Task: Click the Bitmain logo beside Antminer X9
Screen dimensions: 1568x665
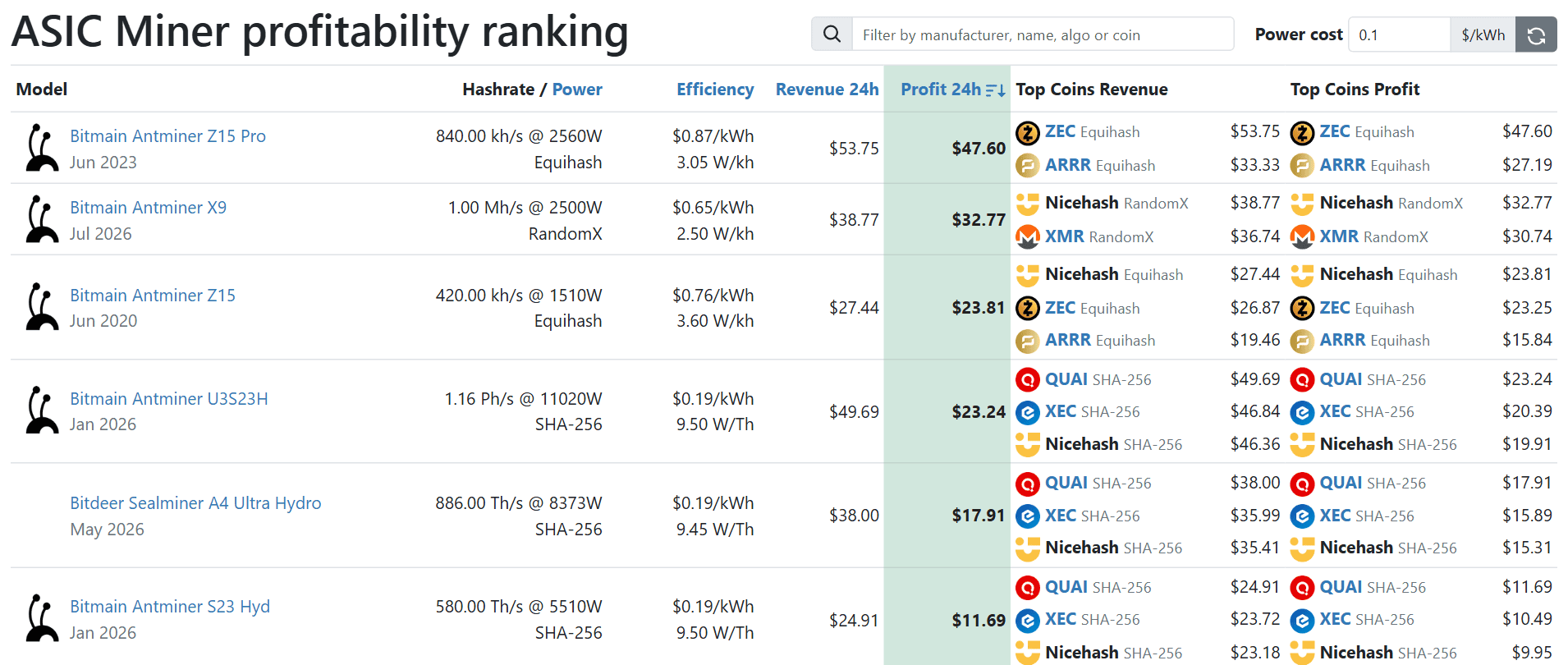Action: point(41,219)
